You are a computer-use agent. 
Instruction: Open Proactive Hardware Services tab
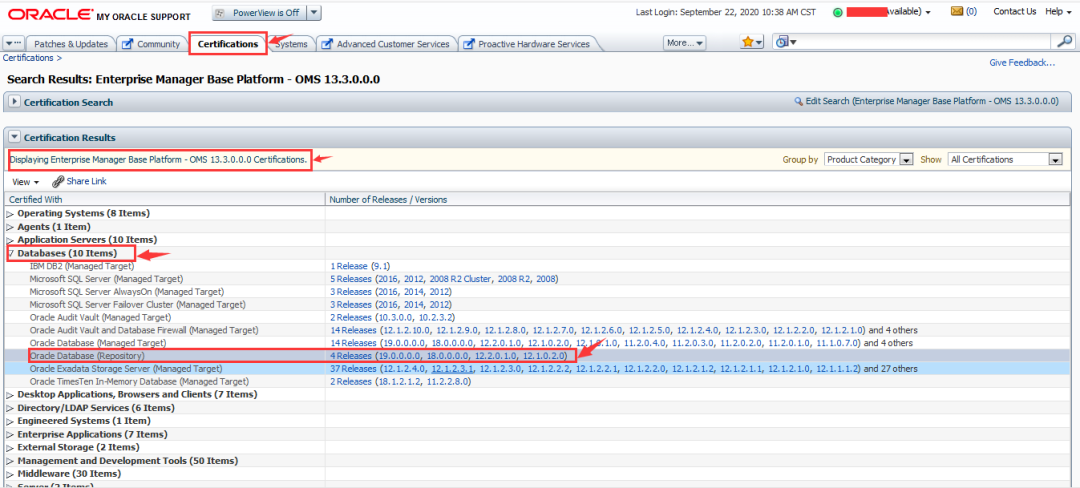(x=534, y=44)
